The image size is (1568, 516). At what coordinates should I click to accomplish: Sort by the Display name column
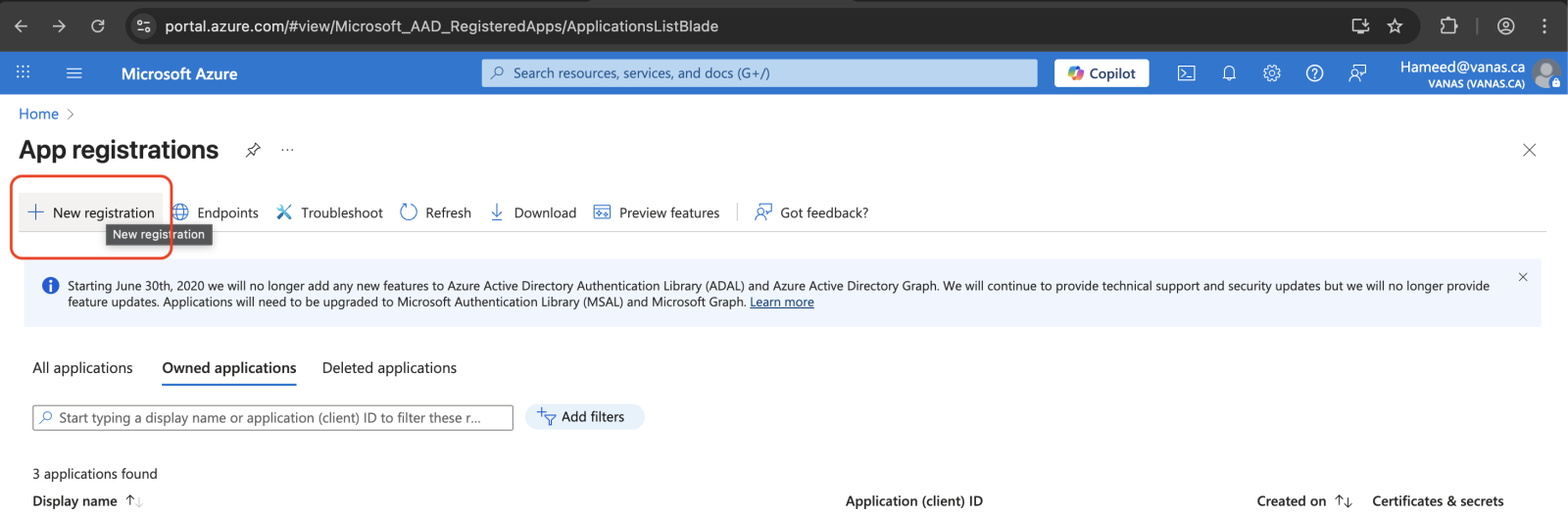tap(88, 501)
